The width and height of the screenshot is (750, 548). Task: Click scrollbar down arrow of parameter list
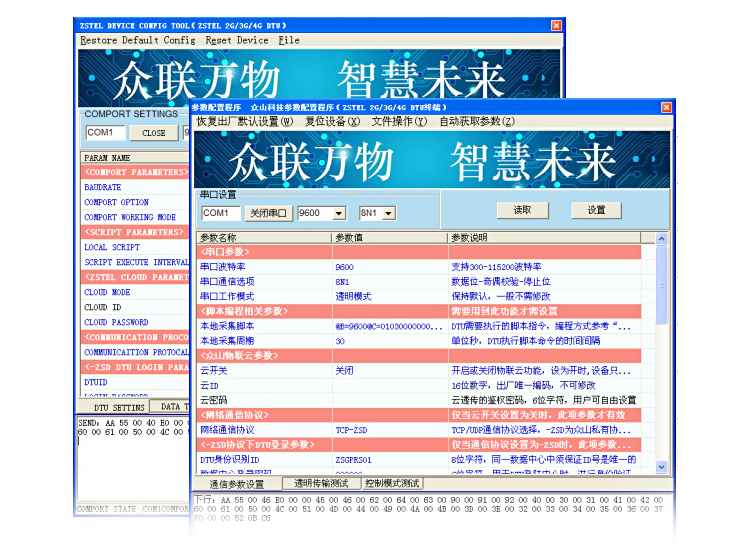662,467
